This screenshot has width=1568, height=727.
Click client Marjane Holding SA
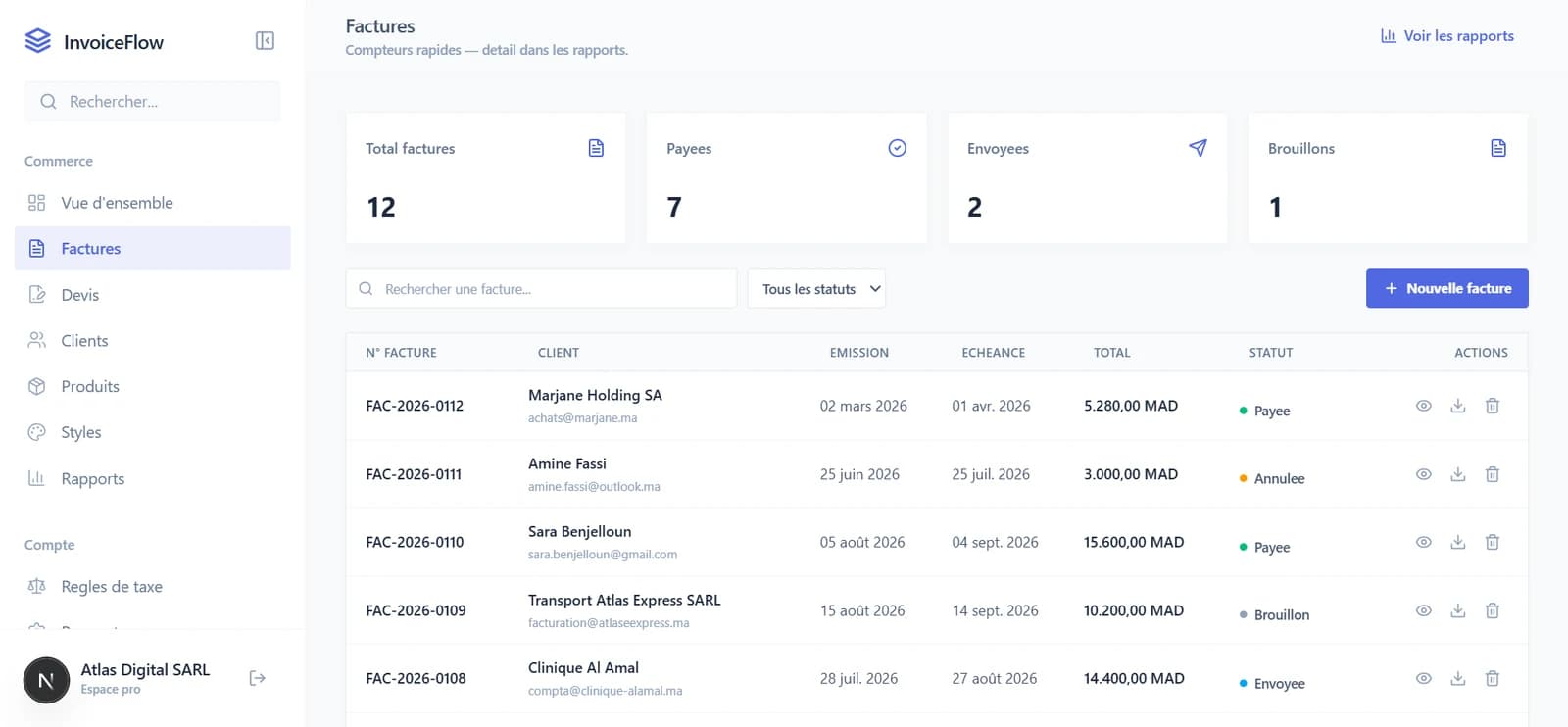[595, 396]
